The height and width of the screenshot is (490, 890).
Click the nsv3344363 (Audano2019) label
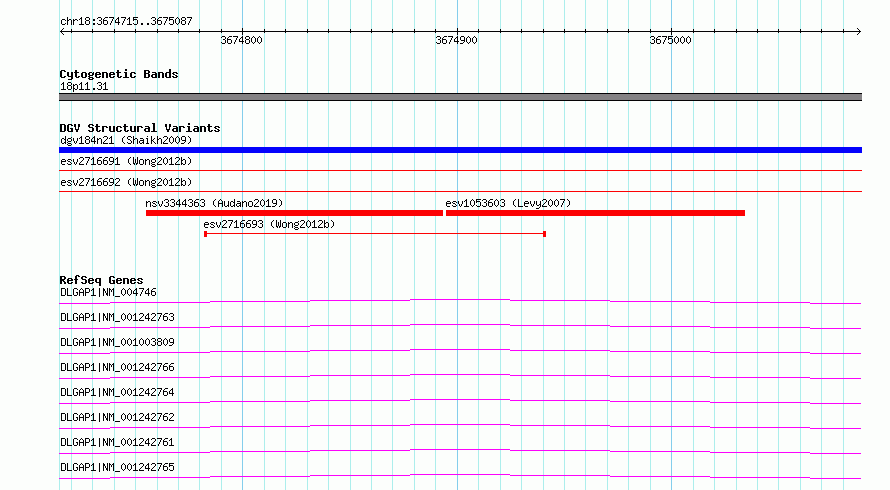(214, 203)
